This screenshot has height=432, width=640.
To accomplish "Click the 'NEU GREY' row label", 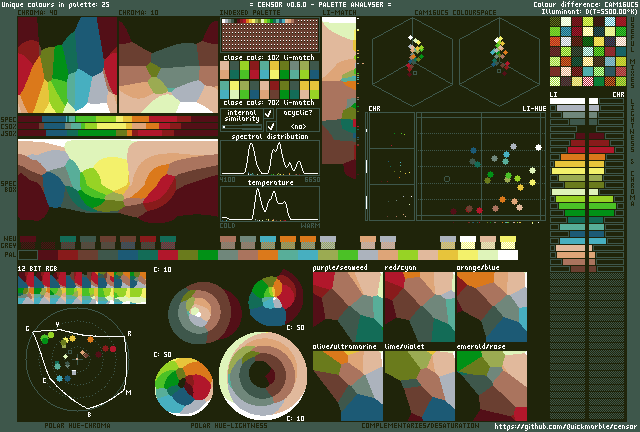I will pyautogui.click(x=10, y=242).
